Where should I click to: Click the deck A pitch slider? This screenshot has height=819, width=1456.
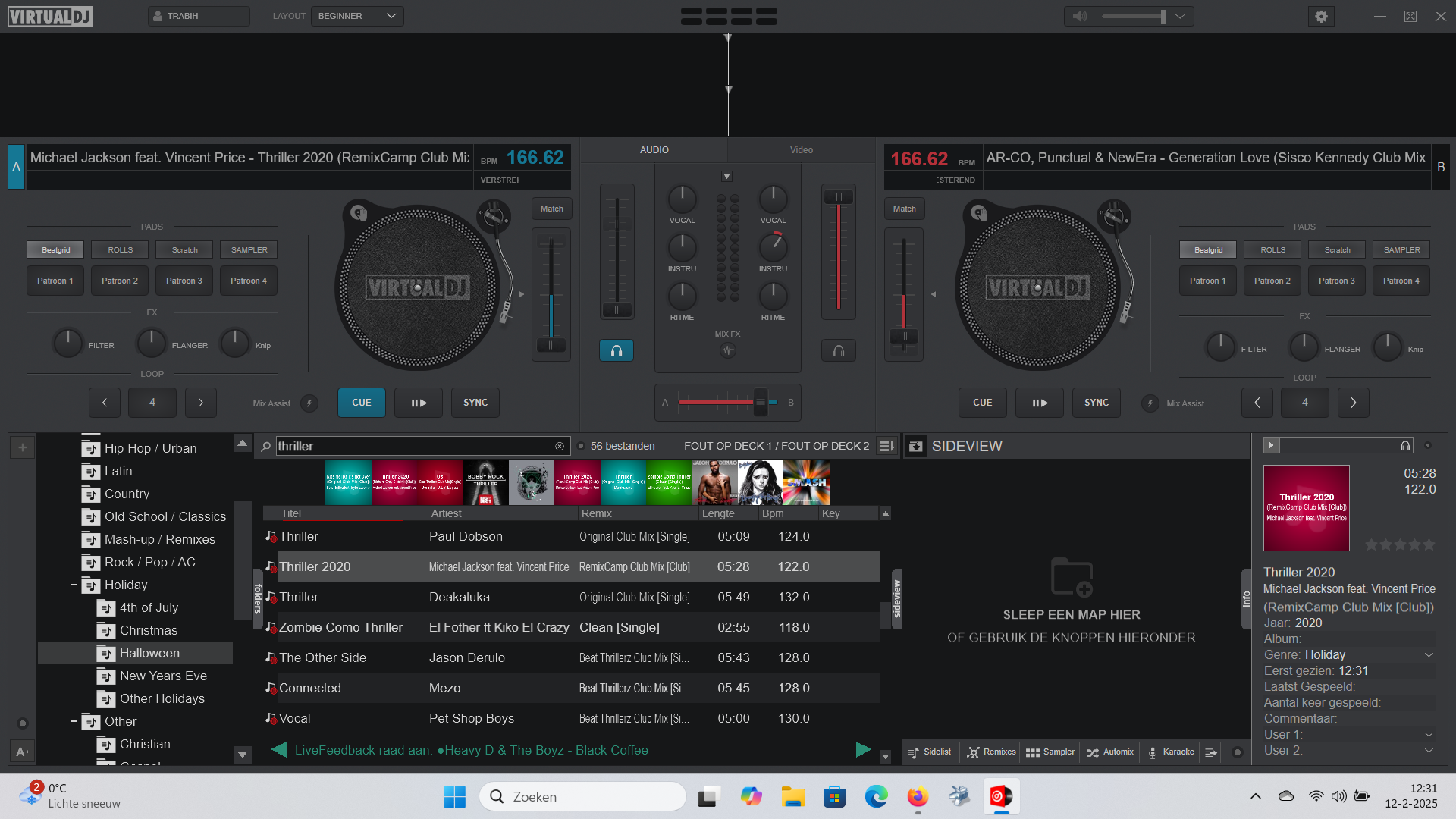click(x=551, y=294)
